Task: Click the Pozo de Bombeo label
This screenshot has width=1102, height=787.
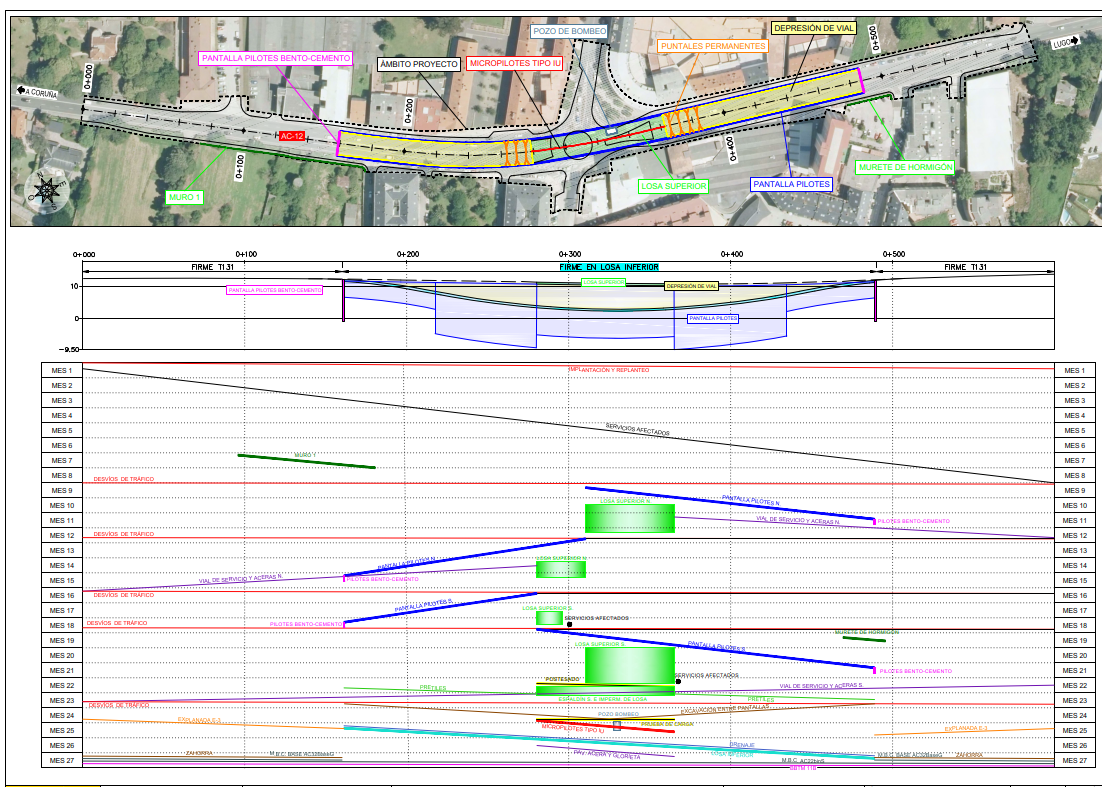Action: click(569, 31)
